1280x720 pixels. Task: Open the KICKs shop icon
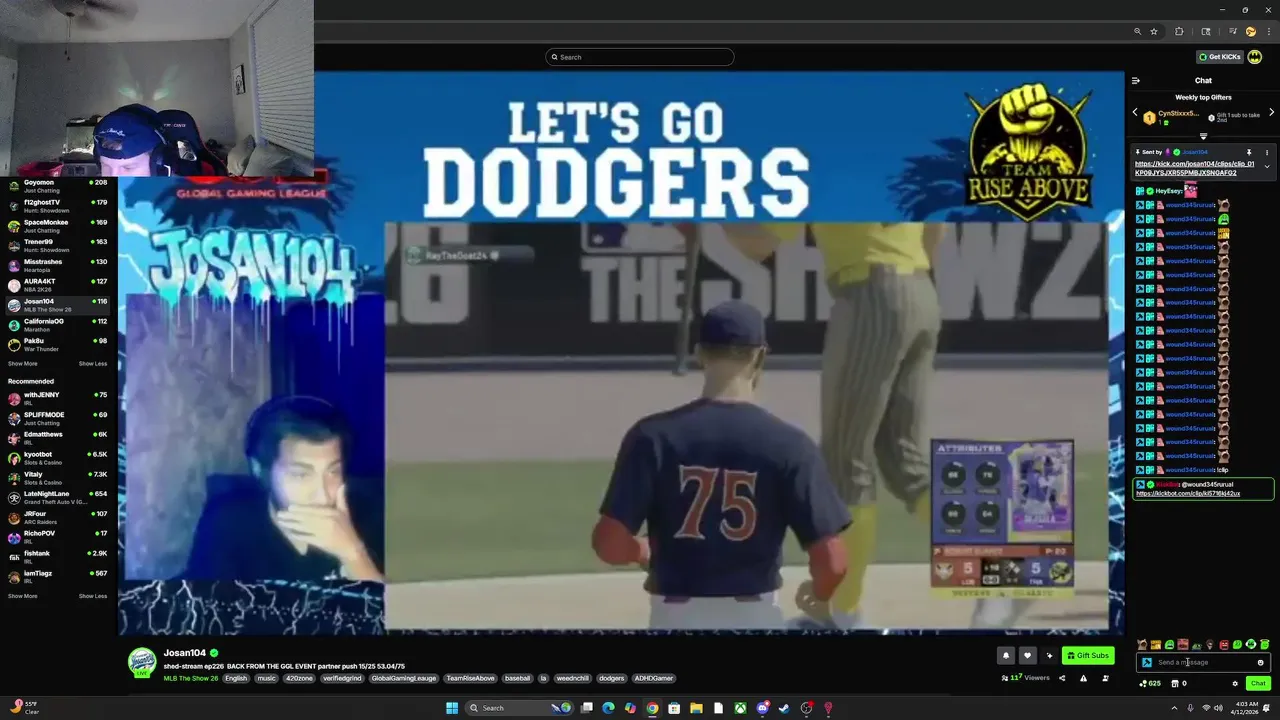tap(1175, 684)
